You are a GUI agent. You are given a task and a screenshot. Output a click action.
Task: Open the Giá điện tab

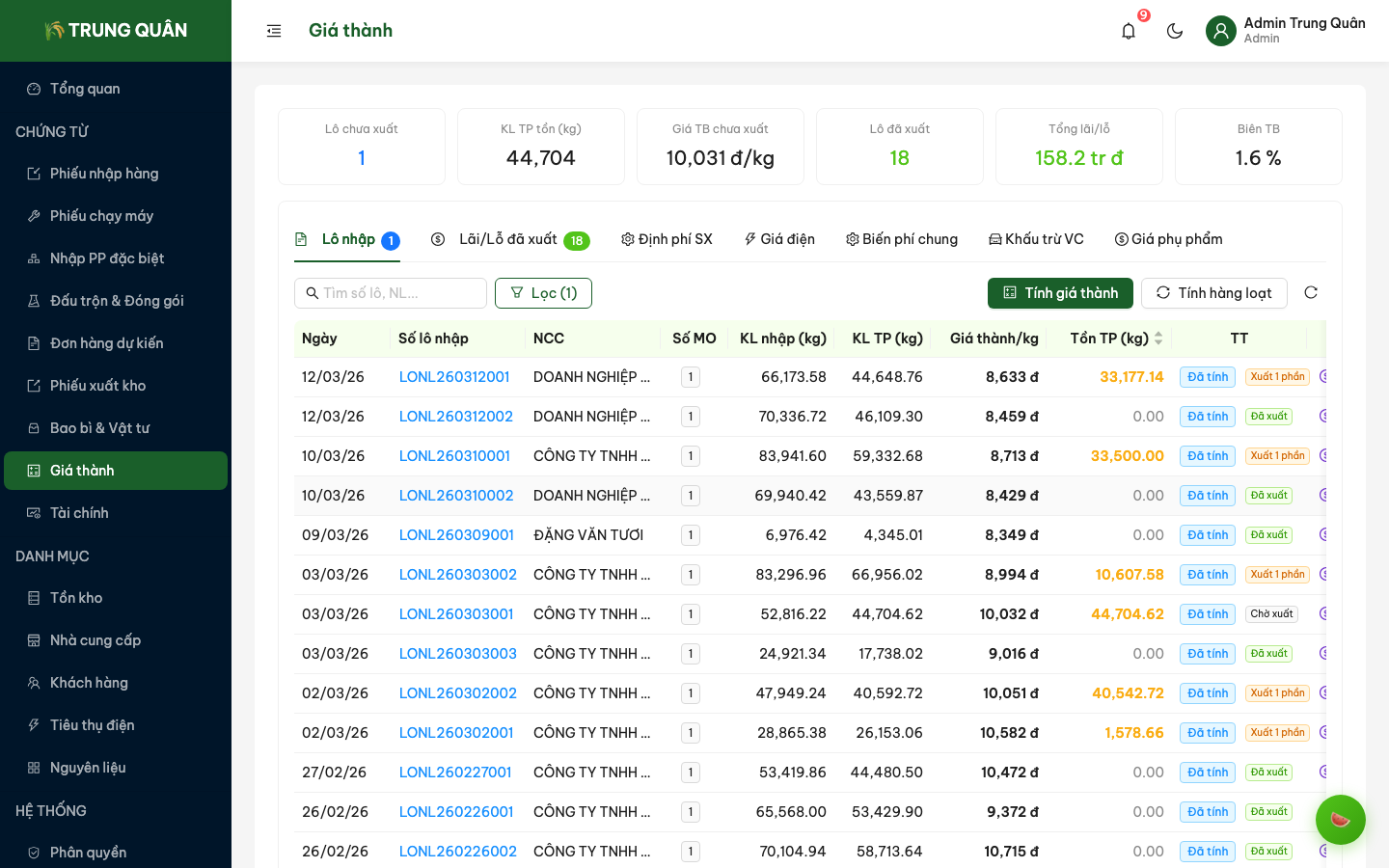tap(779, 239)
